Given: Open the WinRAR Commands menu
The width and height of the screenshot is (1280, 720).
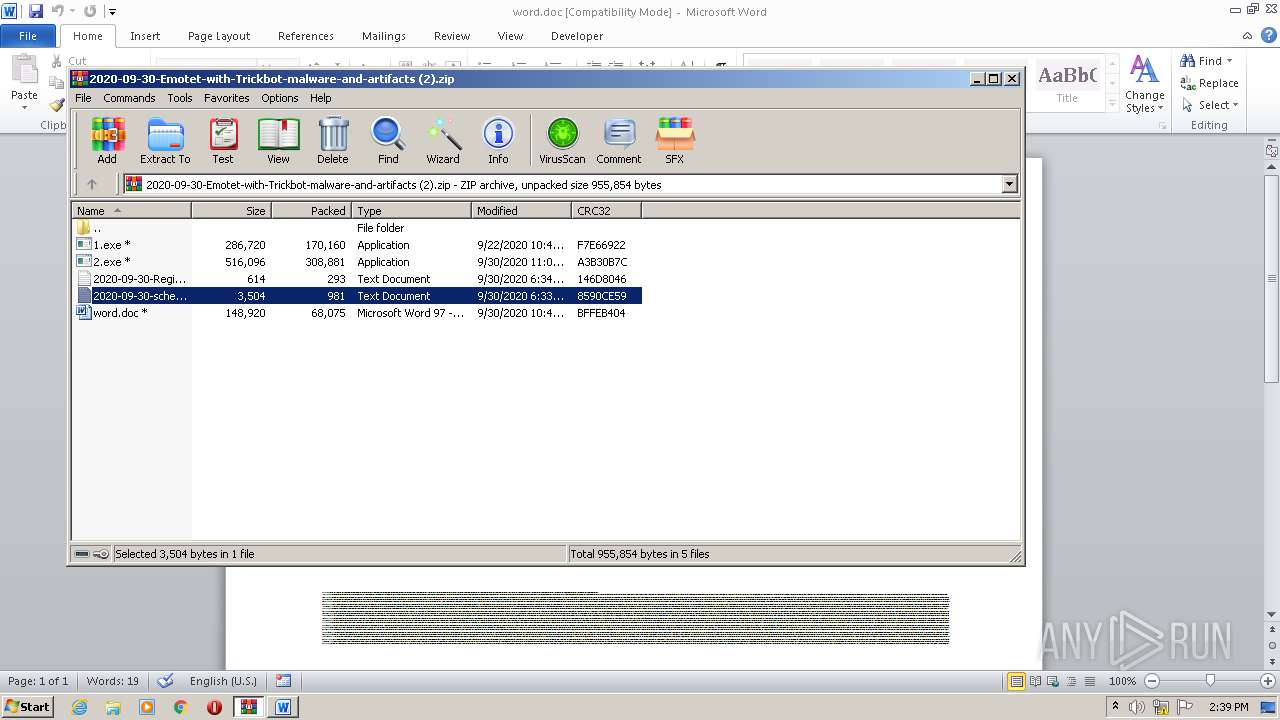Looking at the screenshot, I should tap(129, 98).
